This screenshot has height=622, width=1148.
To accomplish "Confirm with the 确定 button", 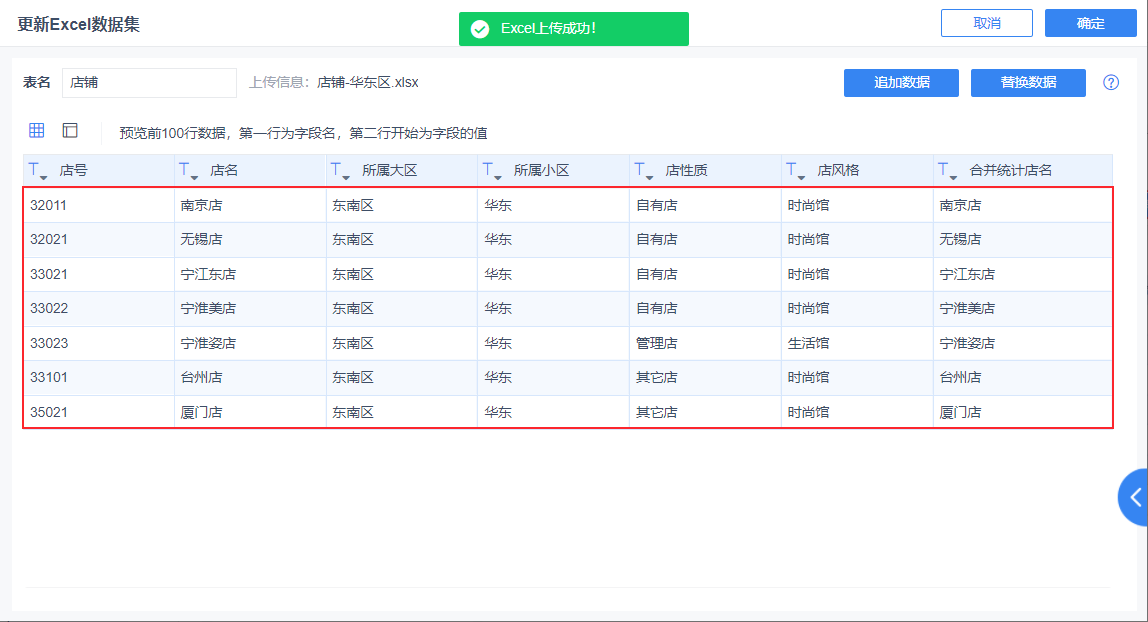I will click(x=1090, y=23).
